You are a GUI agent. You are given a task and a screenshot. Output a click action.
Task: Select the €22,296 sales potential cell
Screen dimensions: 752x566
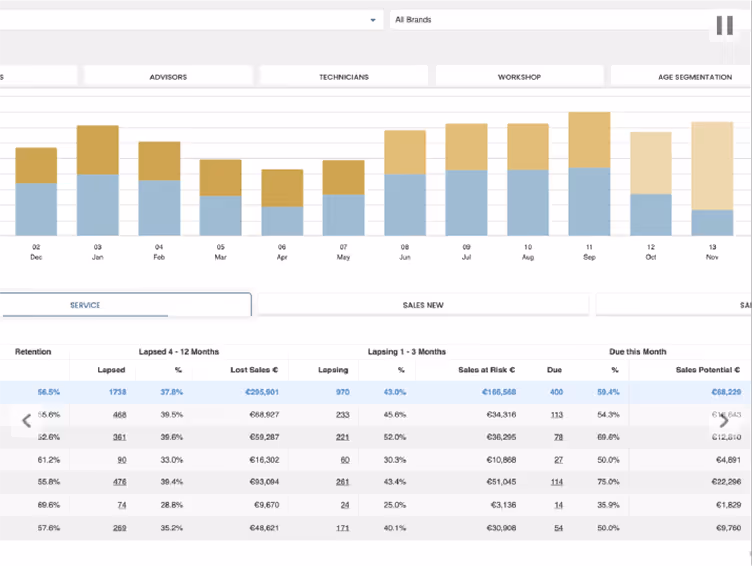(x=726, y=482)
